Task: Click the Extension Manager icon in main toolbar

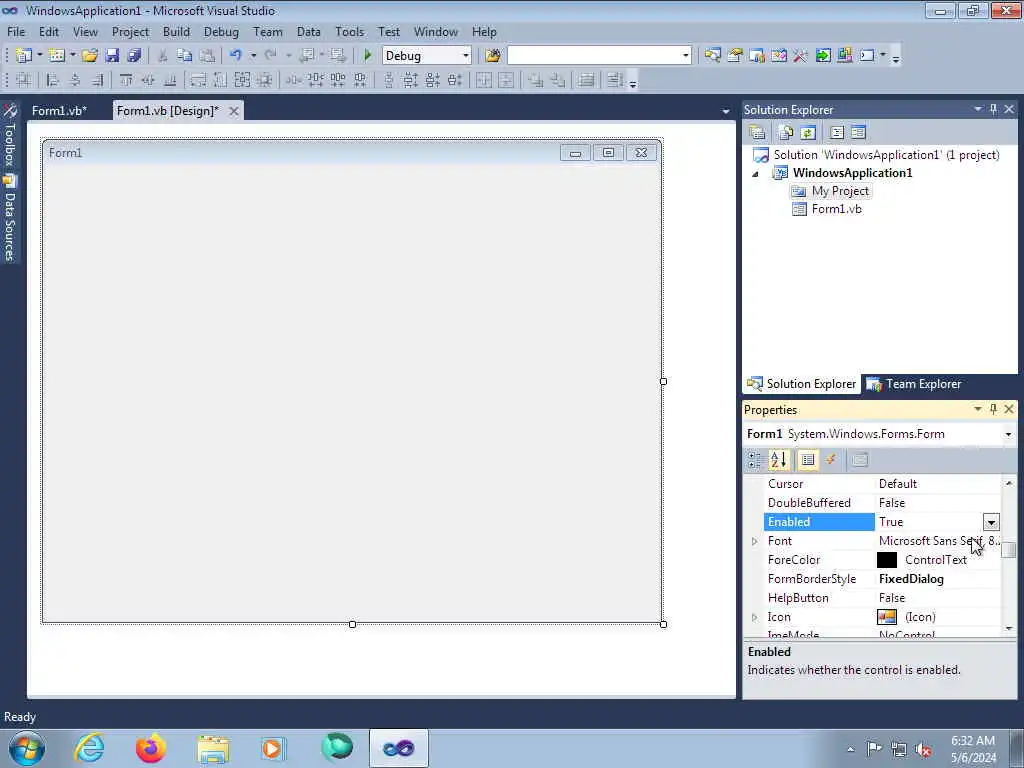Action: 845,56
